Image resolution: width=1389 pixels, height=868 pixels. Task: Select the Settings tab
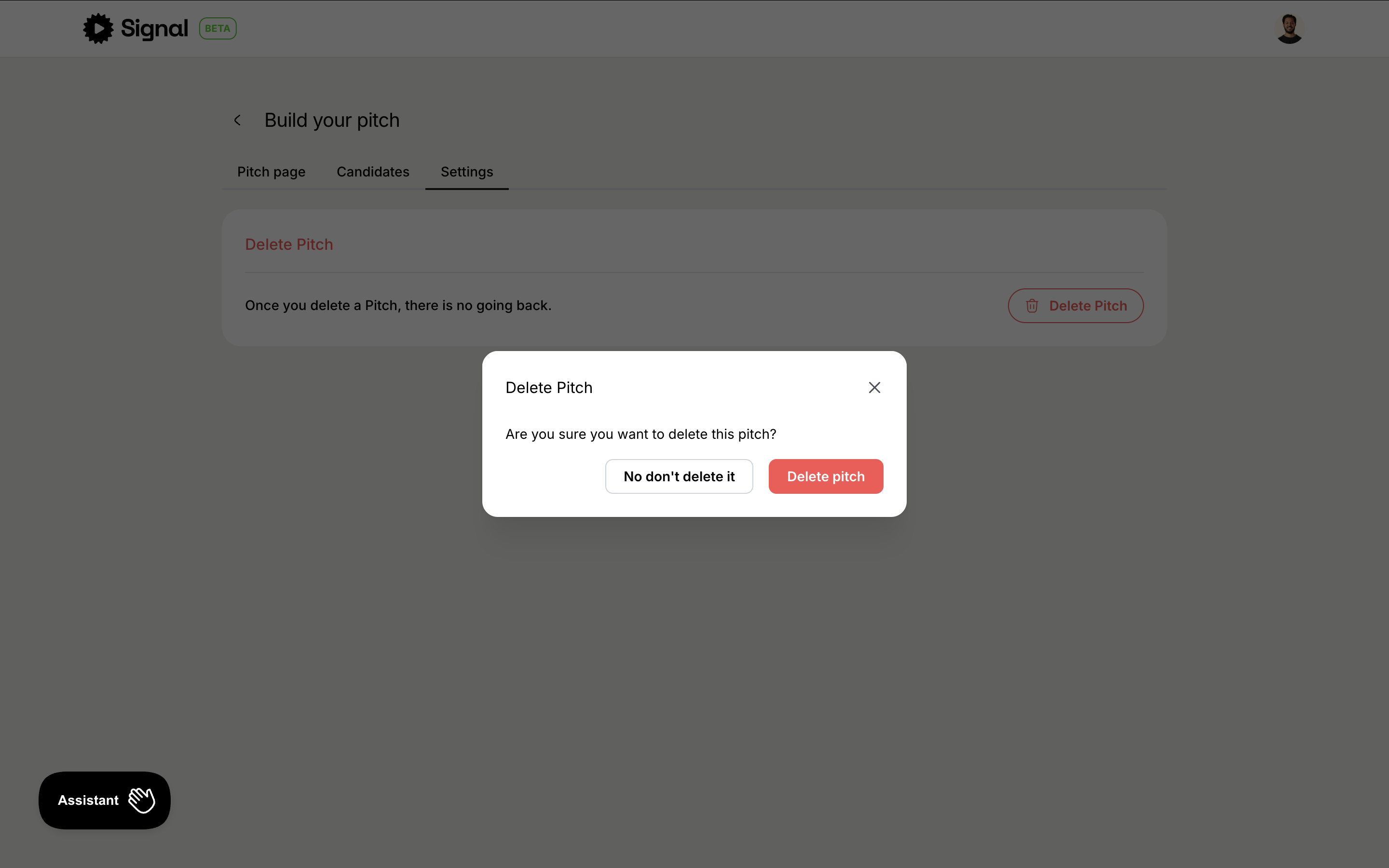point(467,172)
